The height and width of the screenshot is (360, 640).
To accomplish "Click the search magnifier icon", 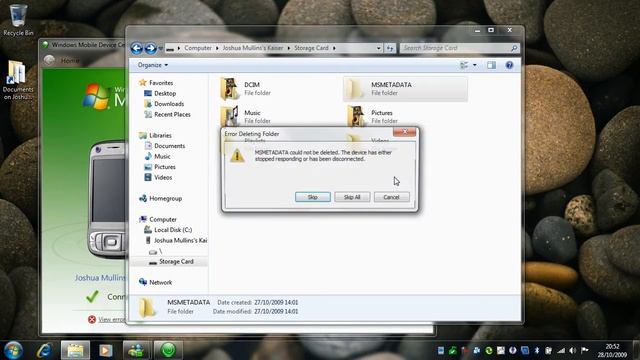I will tap(514, 48).
